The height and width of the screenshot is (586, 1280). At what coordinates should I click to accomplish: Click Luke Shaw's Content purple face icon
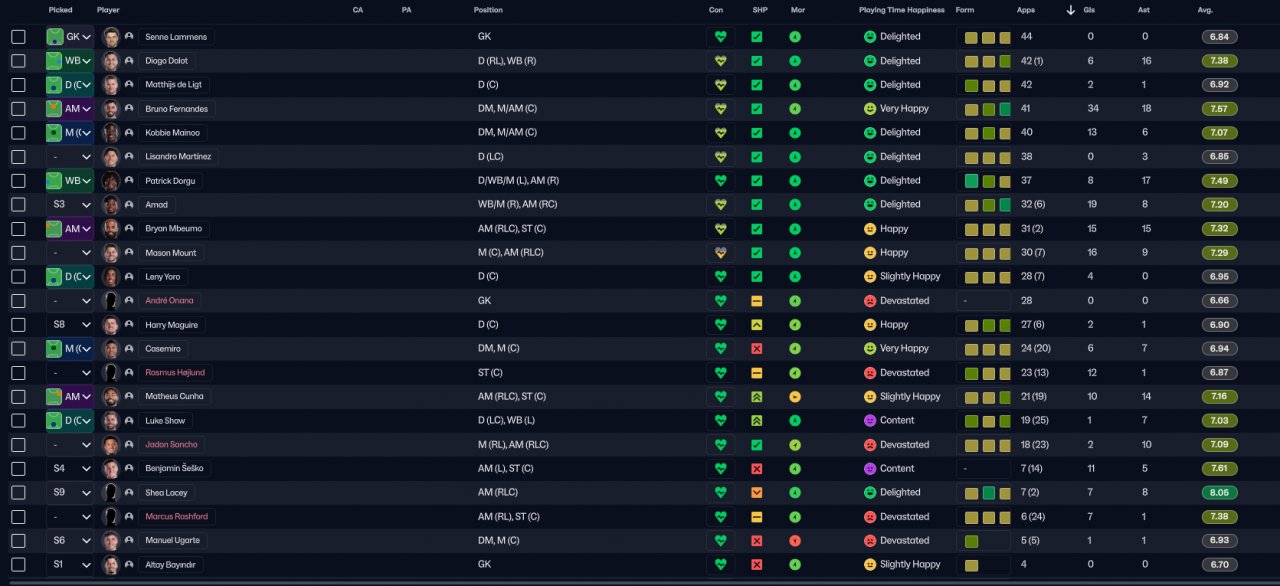pos(870,421)
